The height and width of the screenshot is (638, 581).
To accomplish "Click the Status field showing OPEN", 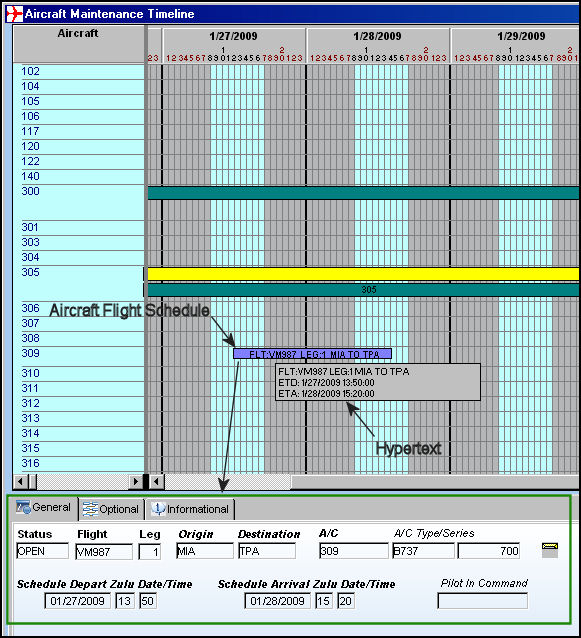I will tap(42, 551).
